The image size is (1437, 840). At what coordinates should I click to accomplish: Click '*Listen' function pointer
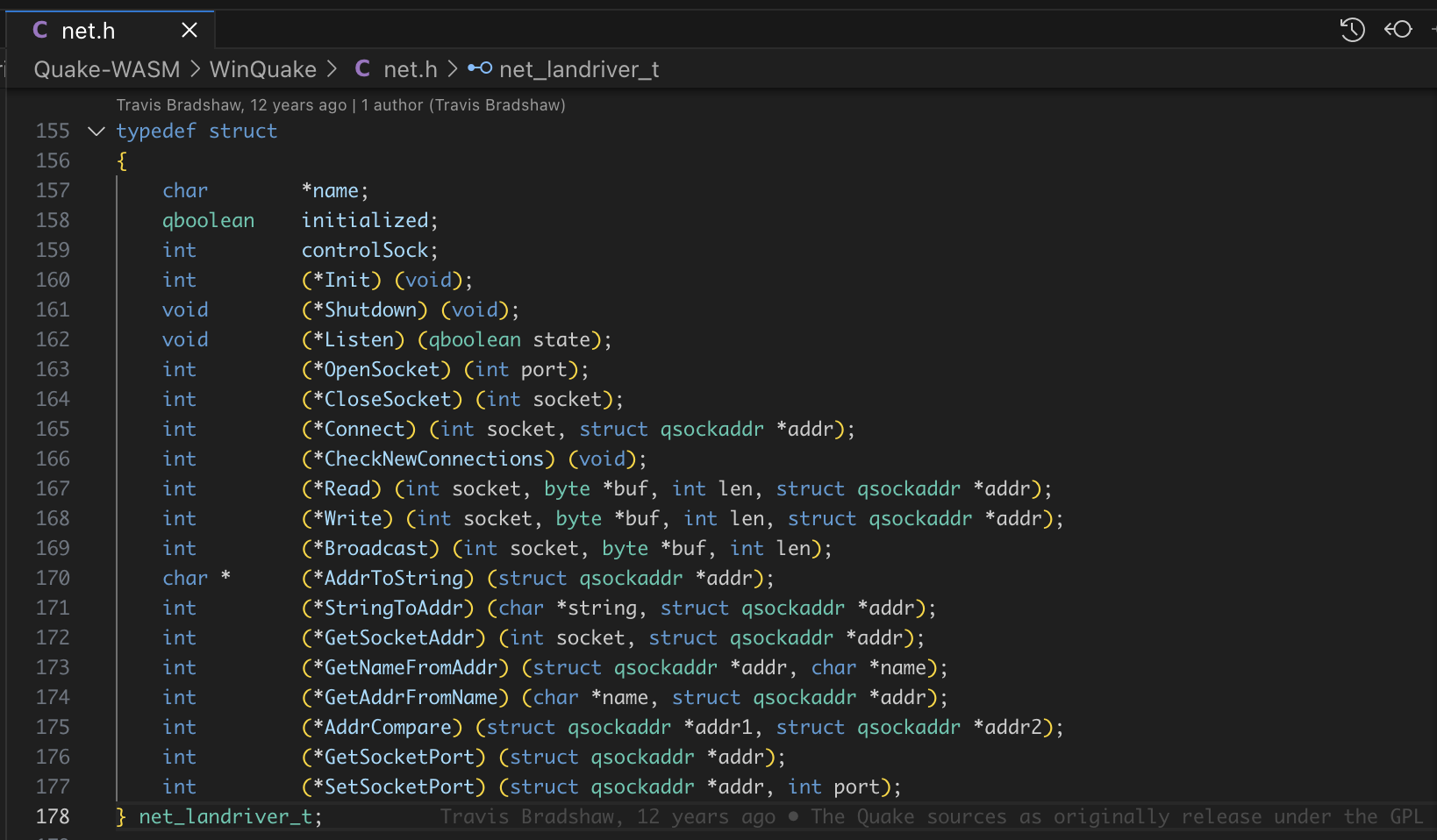pyautogui.click(x=354, y=340)
